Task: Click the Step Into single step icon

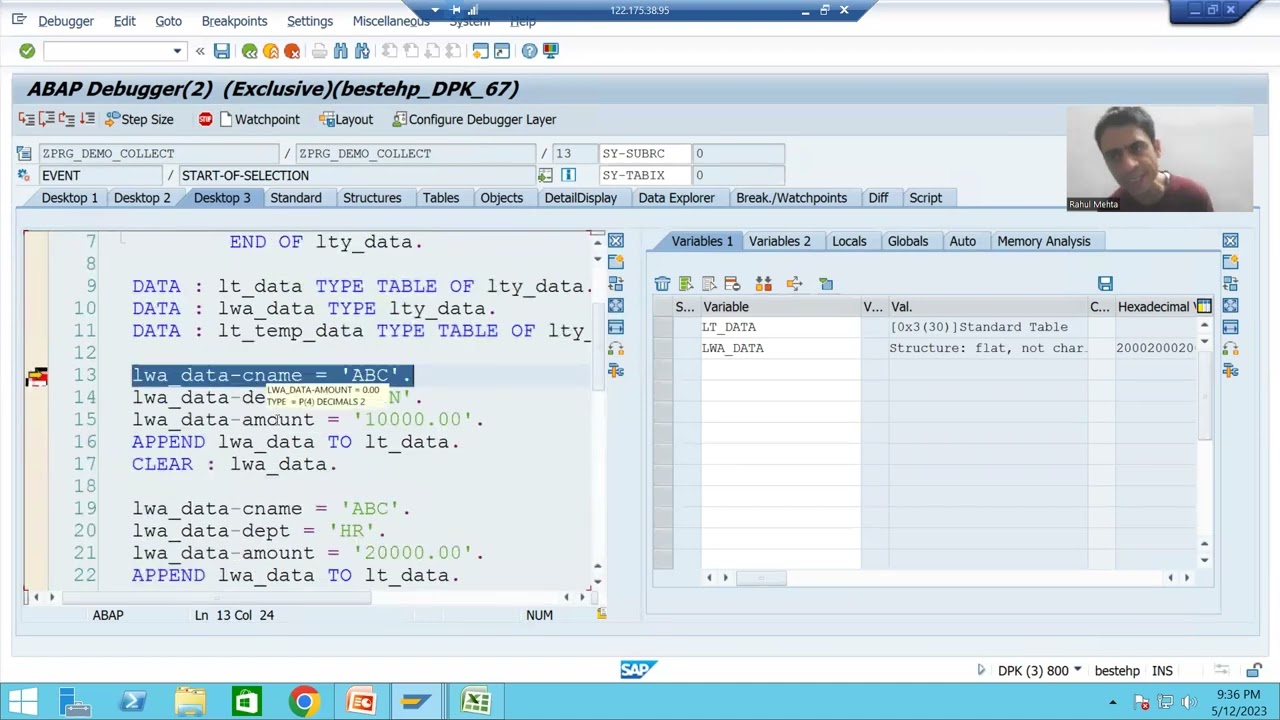Action: 26,119
